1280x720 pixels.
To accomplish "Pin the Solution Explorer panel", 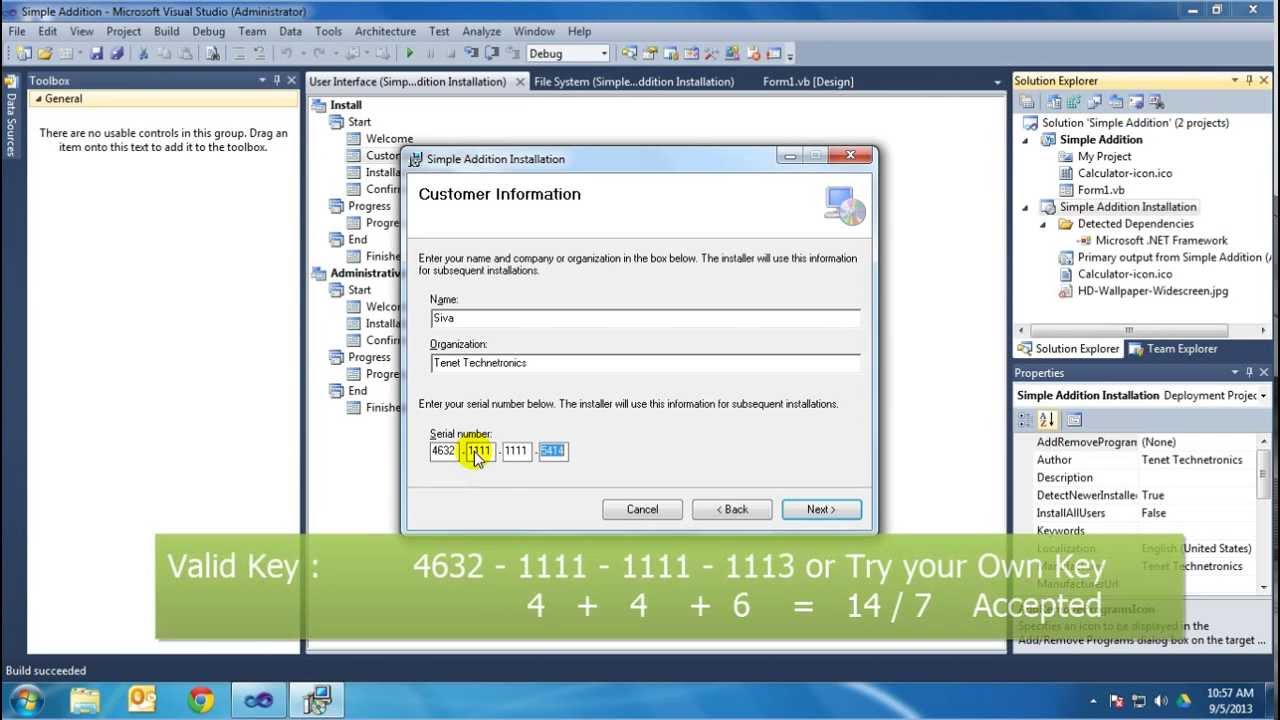I will tap(1249, 81).
